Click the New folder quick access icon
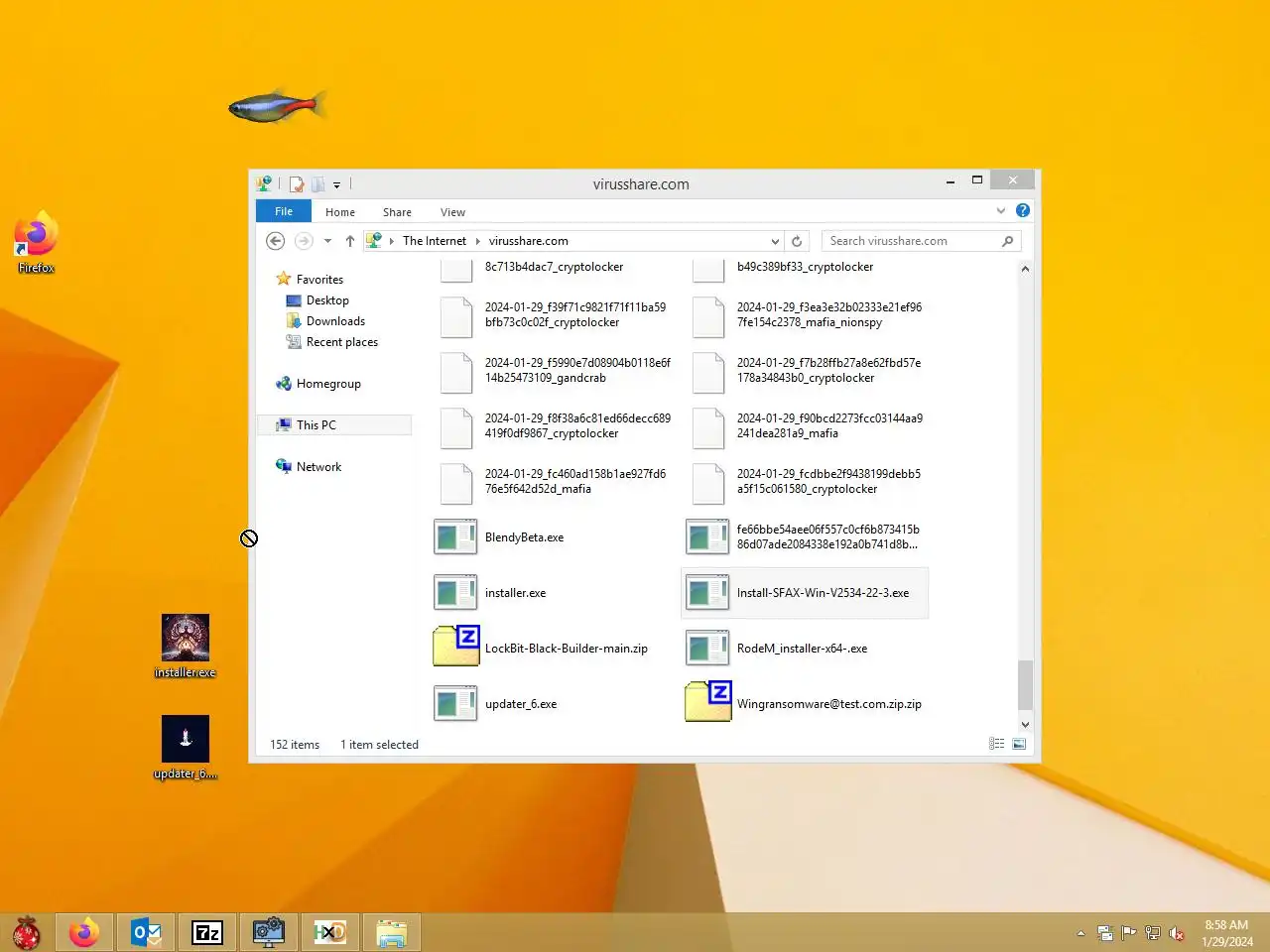Viewport: 1270px width, 952px height. point(317,184)
